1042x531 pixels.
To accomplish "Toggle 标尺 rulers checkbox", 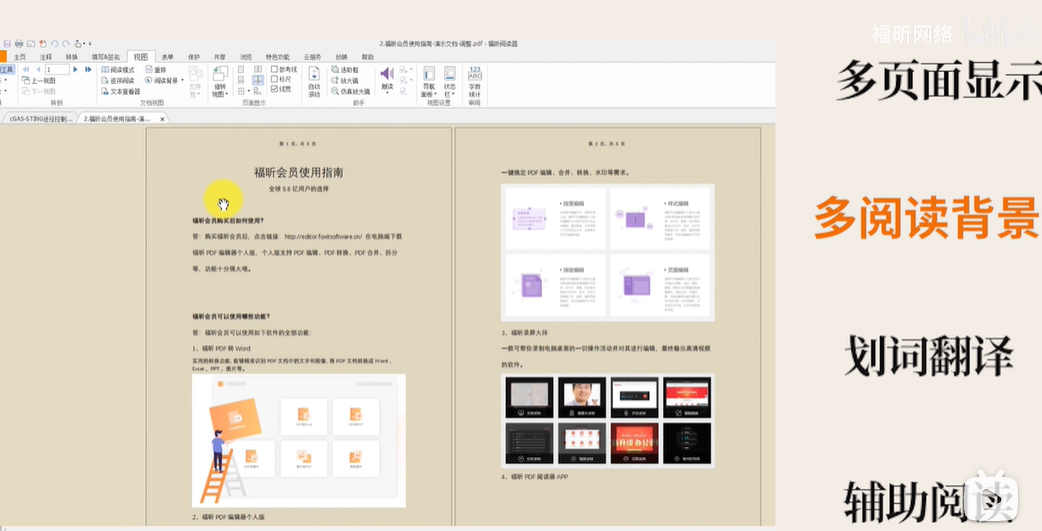I will [281, 79].
